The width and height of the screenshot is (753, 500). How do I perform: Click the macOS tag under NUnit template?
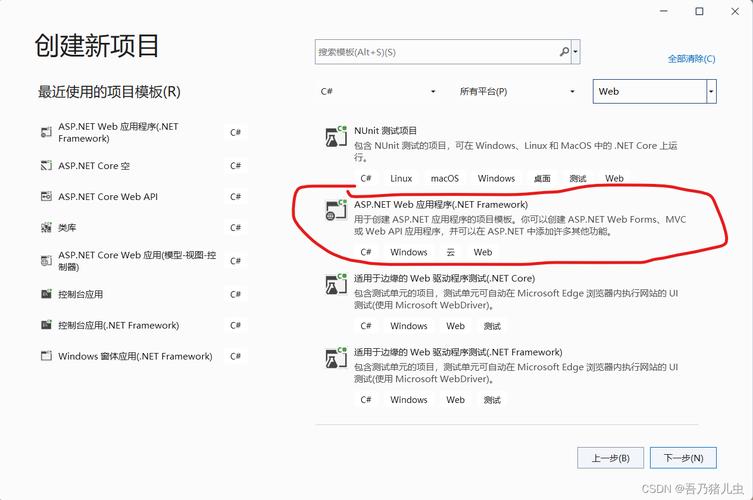(x=445, y=178)
